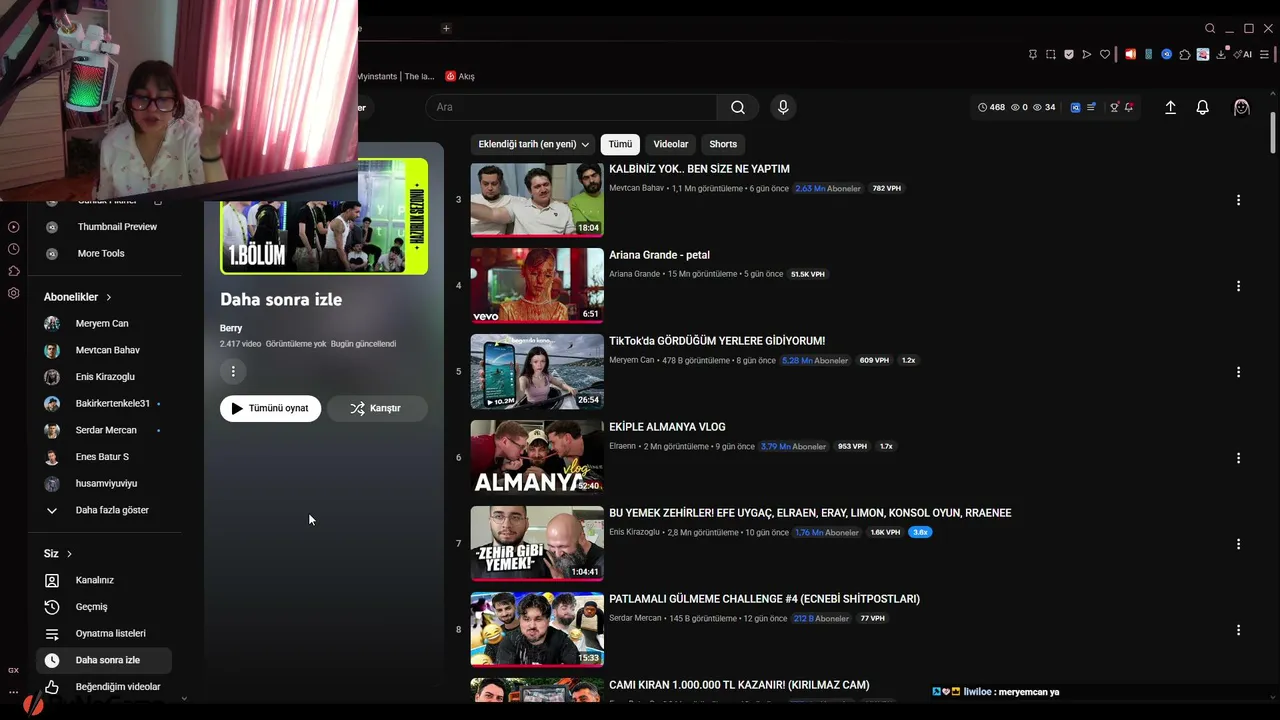
Task: Select the Tümü filter chip
Action: point(620,144)
